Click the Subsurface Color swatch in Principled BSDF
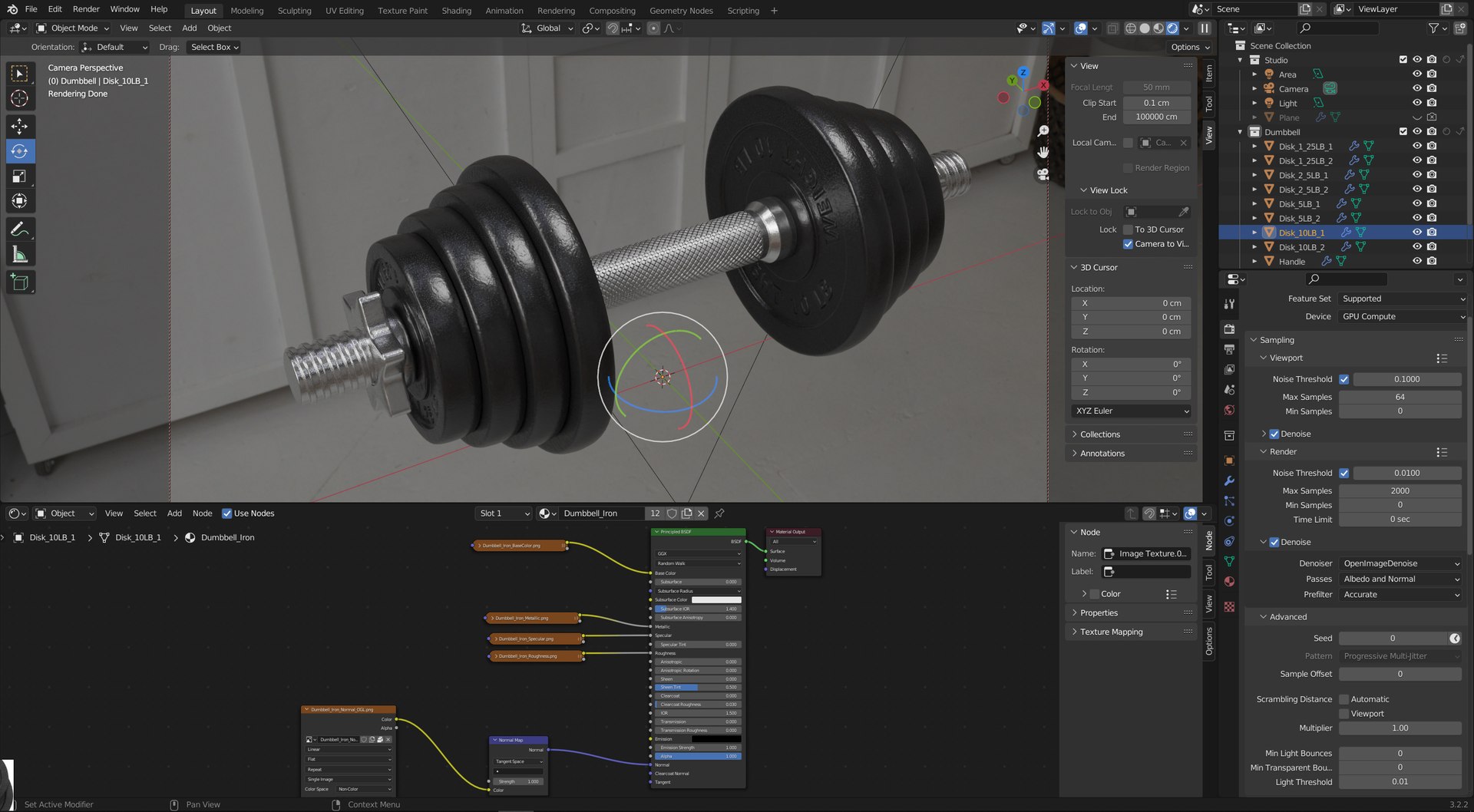 [x=716, y=599]
